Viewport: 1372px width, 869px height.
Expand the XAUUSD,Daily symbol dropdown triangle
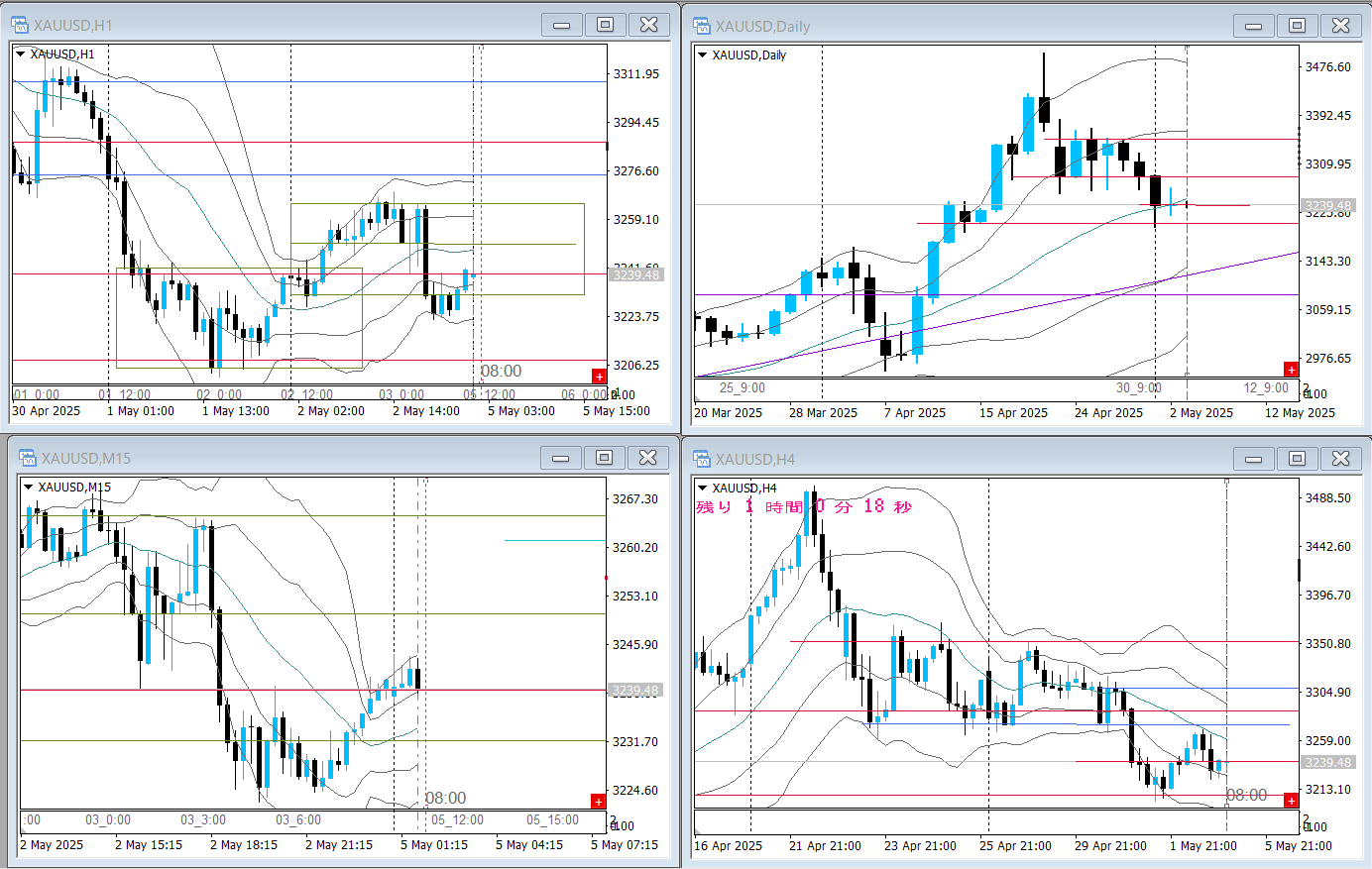point(702,54)
